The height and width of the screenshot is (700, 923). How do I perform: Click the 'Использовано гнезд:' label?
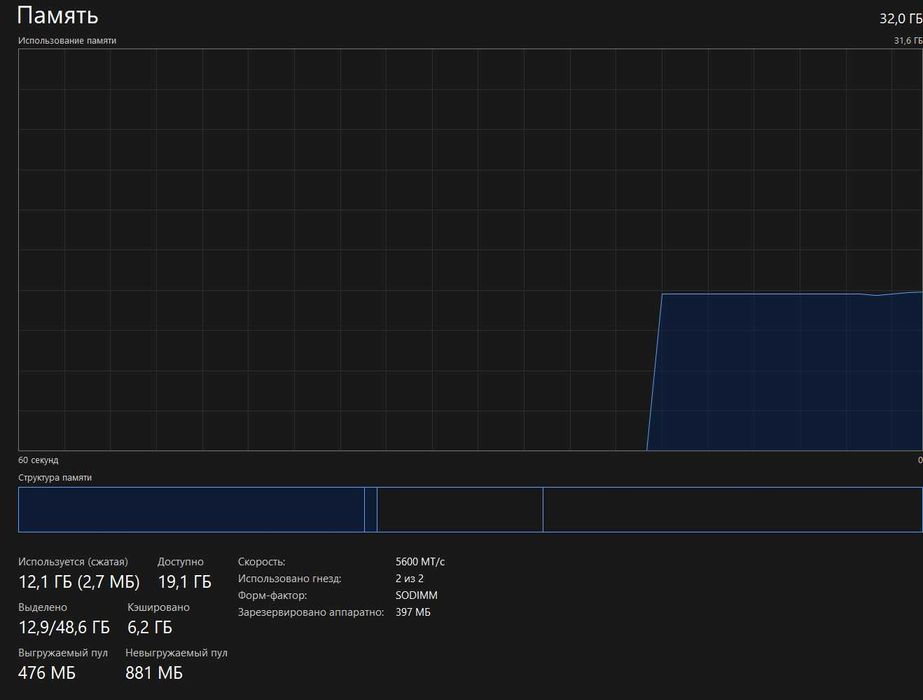point(289,579)
